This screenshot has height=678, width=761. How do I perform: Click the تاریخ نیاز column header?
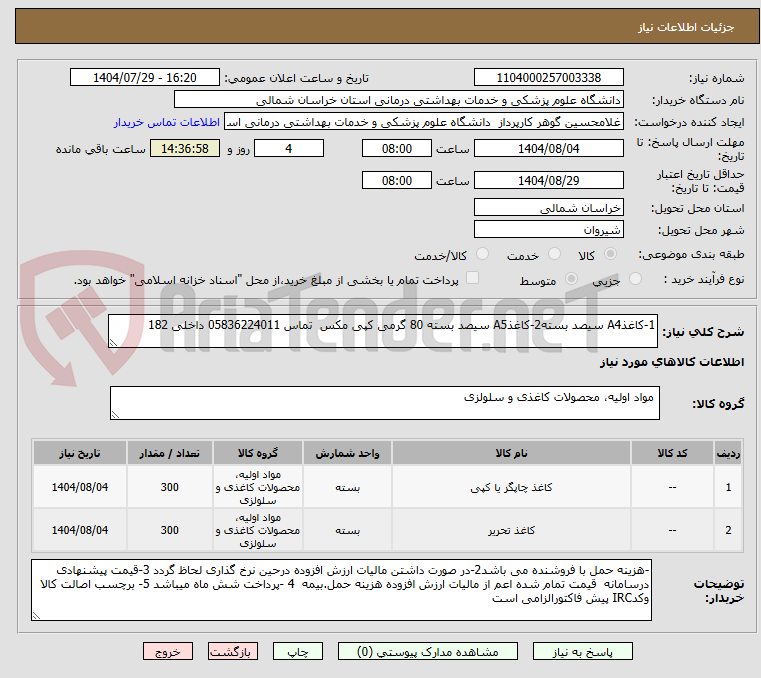pos(80,453)
